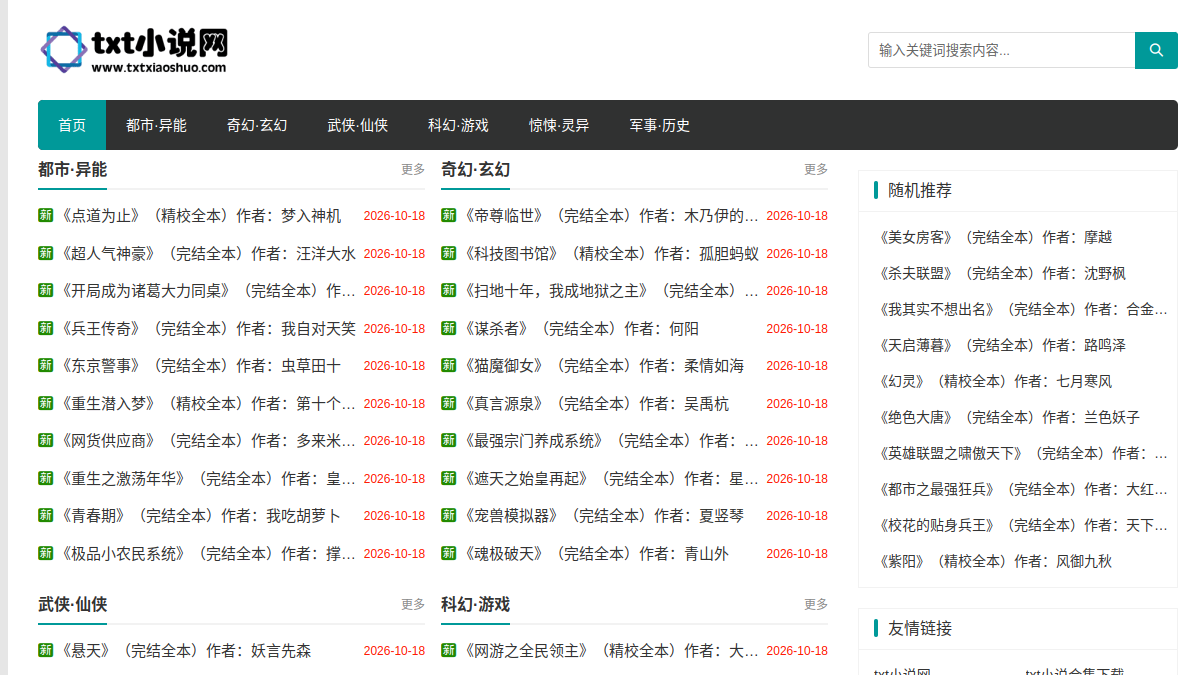Click 更多 for the 科幻·游戏 section
Screen dimensions: 1200x675
(816, 604)
